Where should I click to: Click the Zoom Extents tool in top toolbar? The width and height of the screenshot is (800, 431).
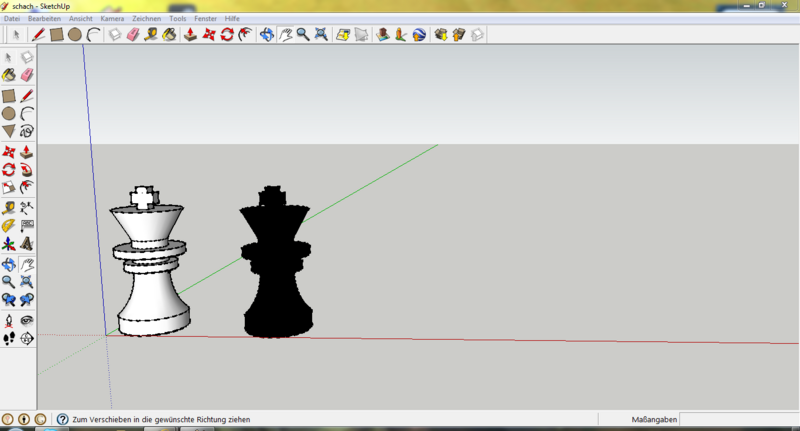click(x=320, y=34)
